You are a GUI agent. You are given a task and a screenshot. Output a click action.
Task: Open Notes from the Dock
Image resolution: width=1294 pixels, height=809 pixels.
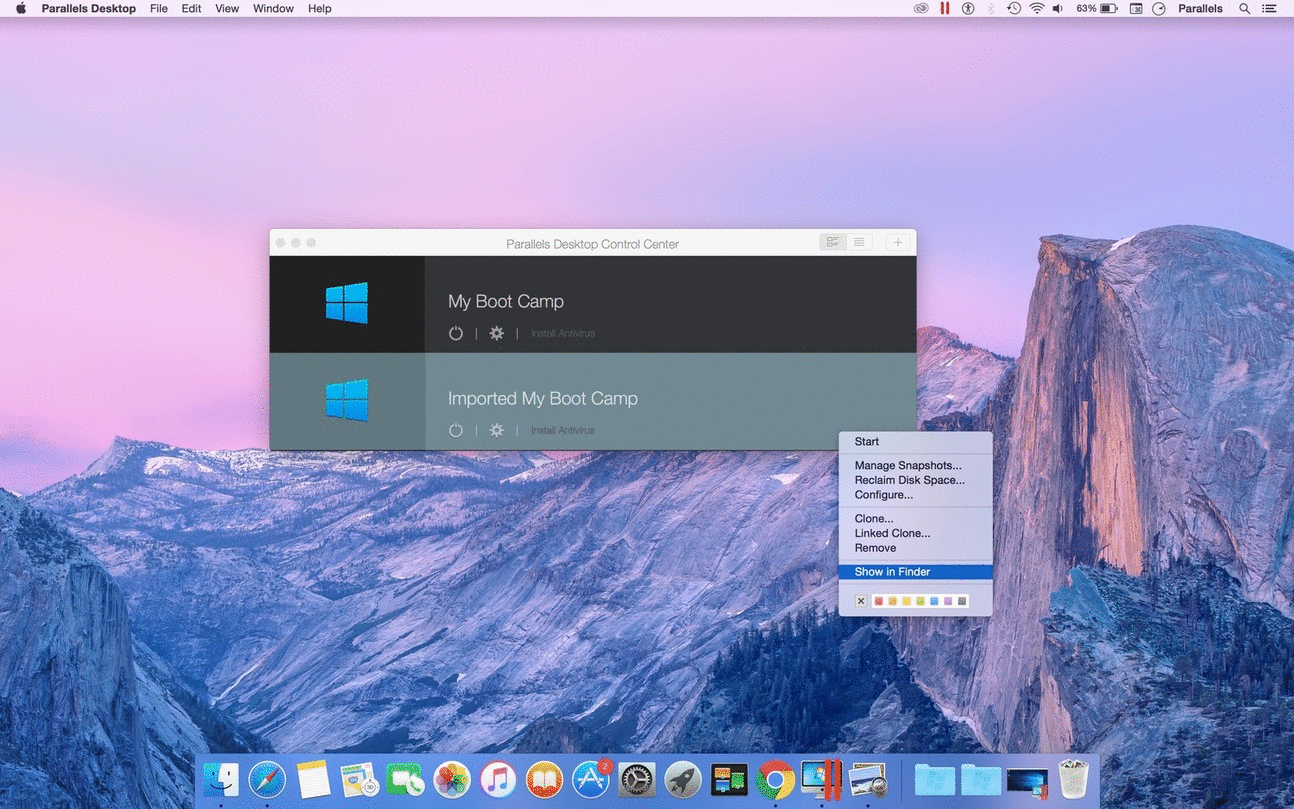click(313, 779)
